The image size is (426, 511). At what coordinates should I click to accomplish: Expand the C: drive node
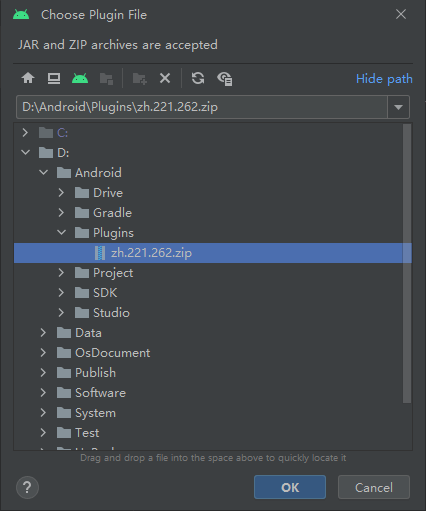tap(25, 133)
